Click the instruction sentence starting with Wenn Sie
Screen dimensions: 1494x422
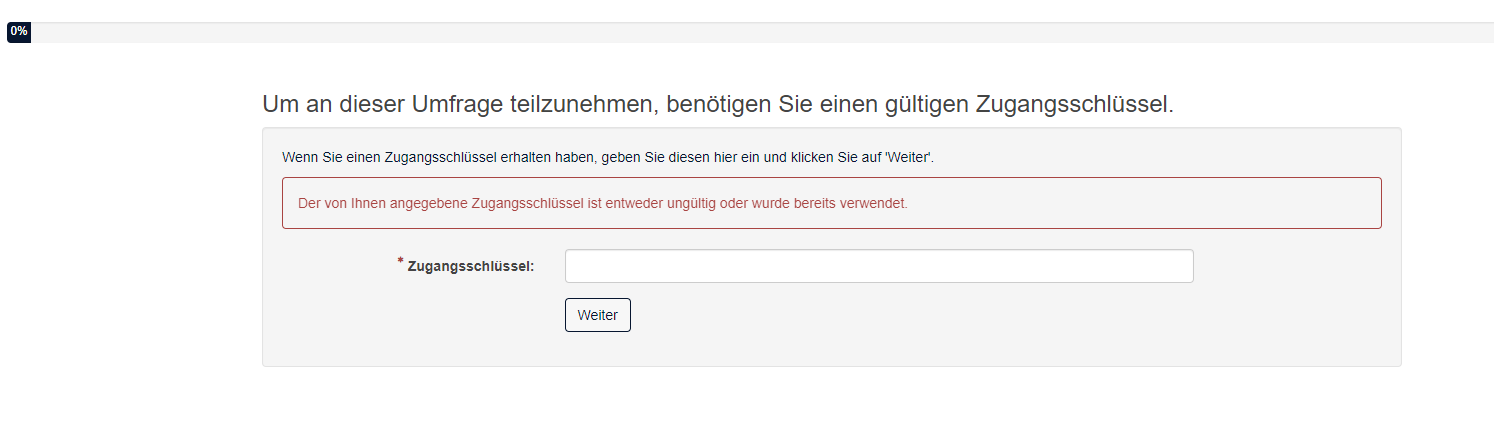pos(608,158)
